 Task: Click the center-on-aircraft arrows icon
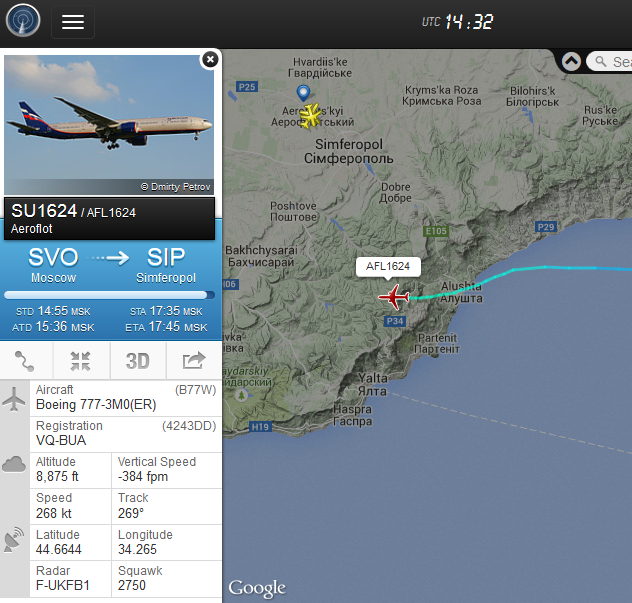[81, 361]
